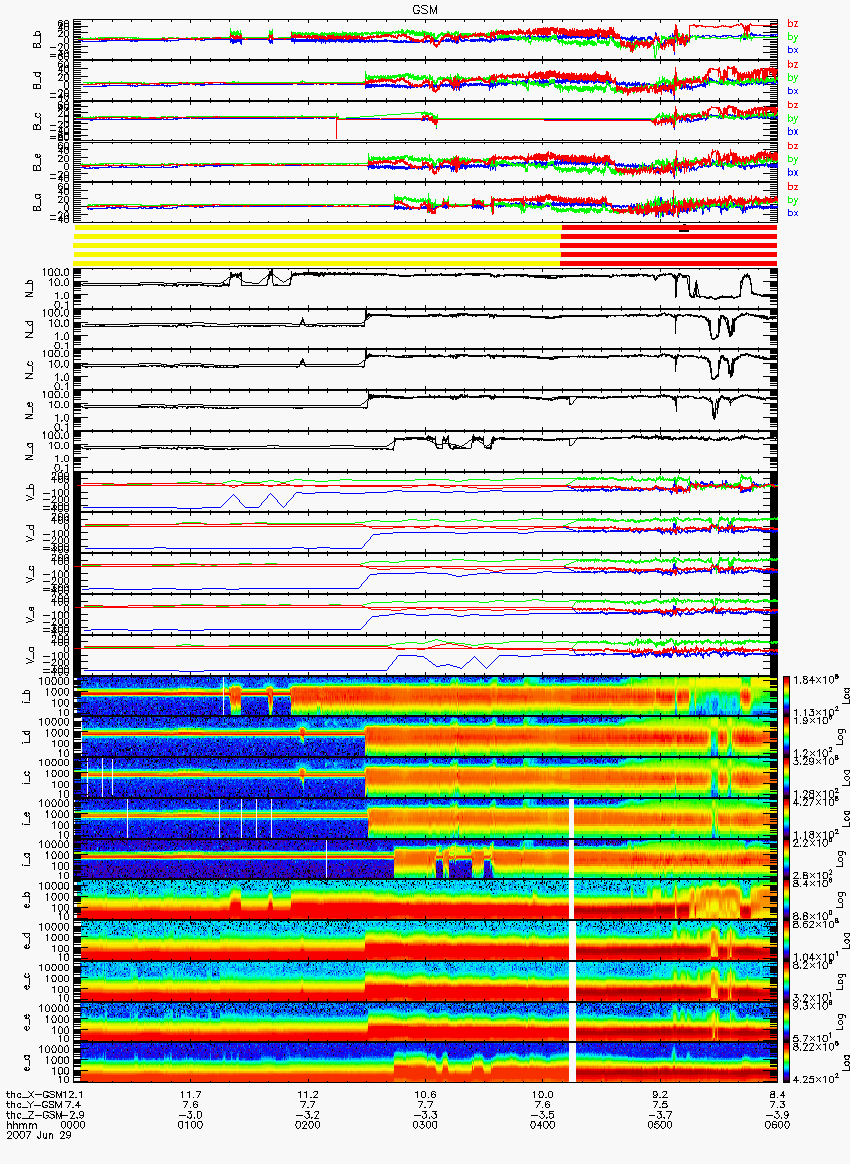Select the e_d electron spectrogram label

click(25, 941)
